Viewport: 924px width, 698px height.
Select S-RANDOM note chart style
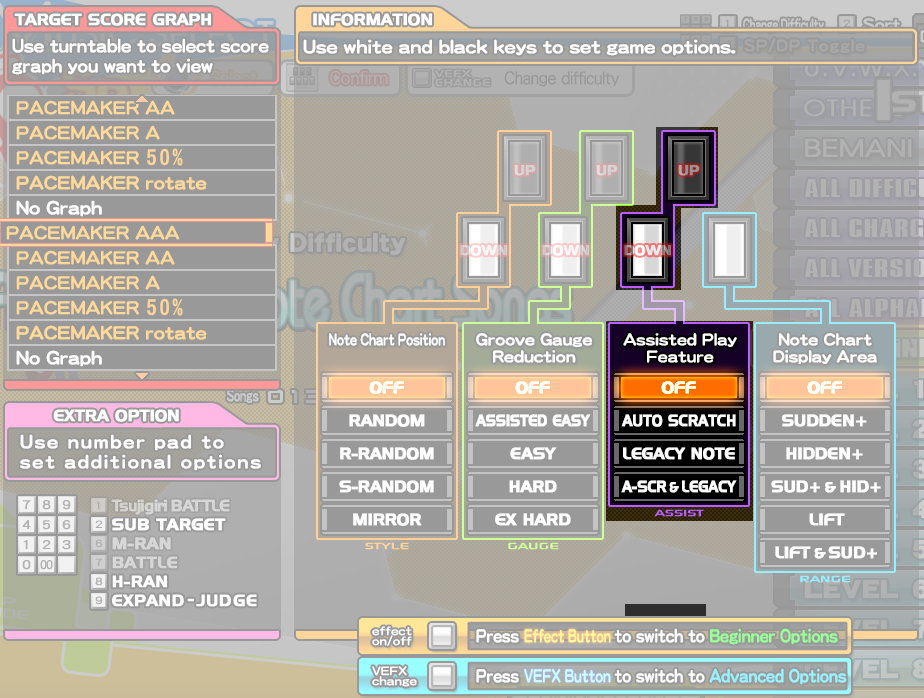click(x=387, y=486)
